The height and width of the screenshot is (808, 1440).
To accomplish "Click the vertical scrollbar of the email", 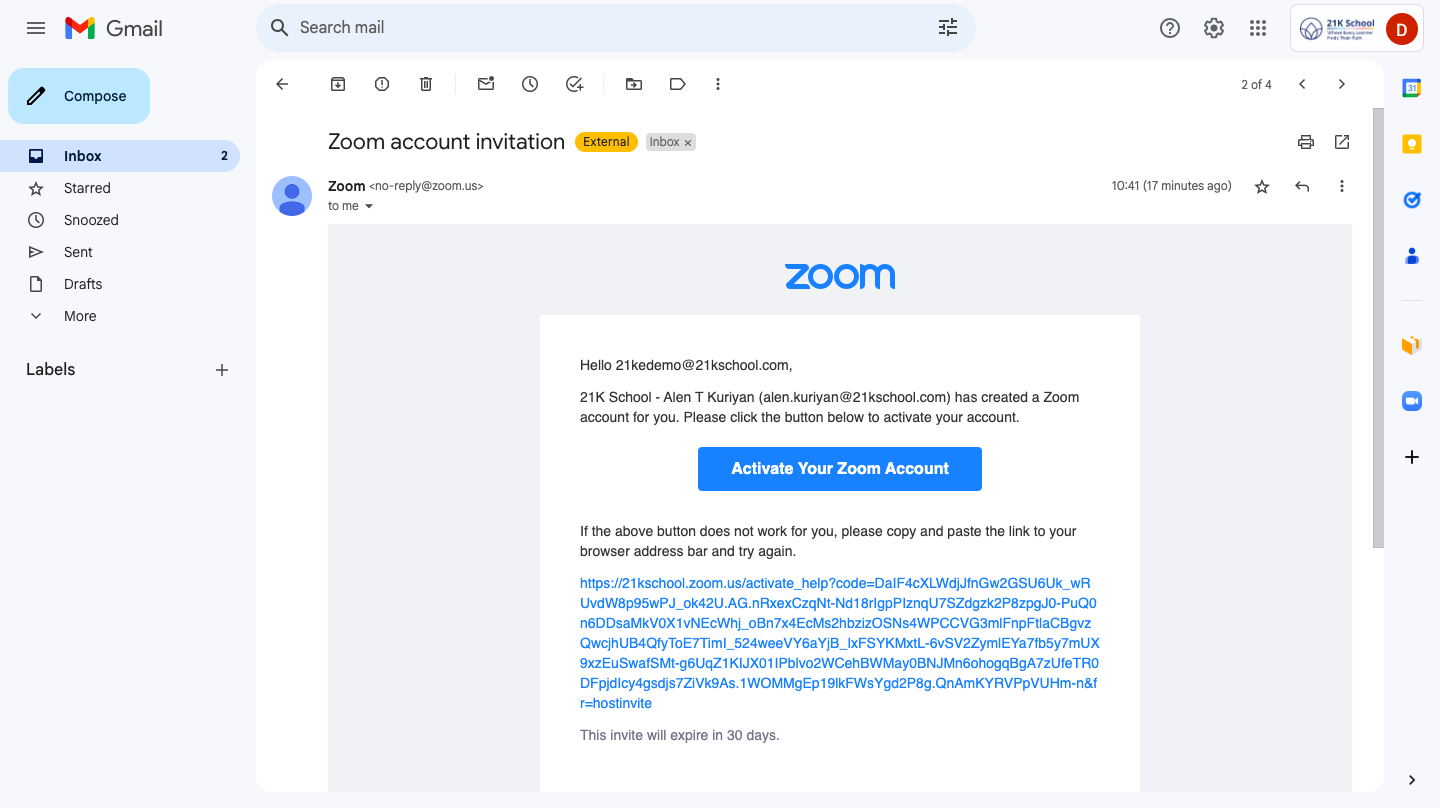I will pos(1378,330).
